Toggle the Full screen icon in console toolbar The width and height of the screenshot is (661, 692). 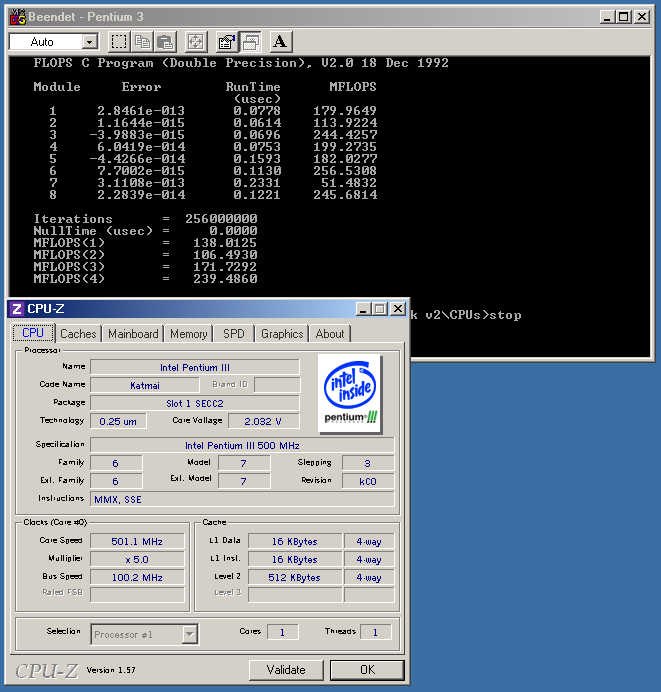coord(196,42)
